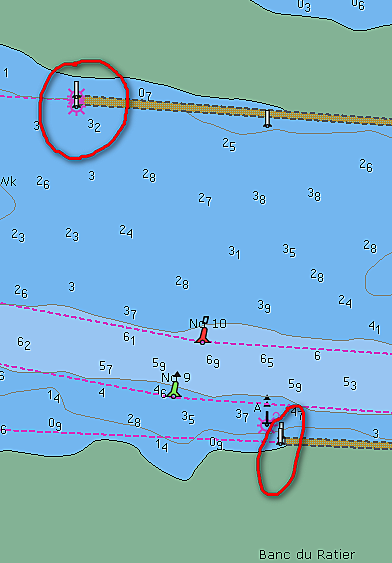Click the 6.5 depth sounding in the channel

pos(267,360)
